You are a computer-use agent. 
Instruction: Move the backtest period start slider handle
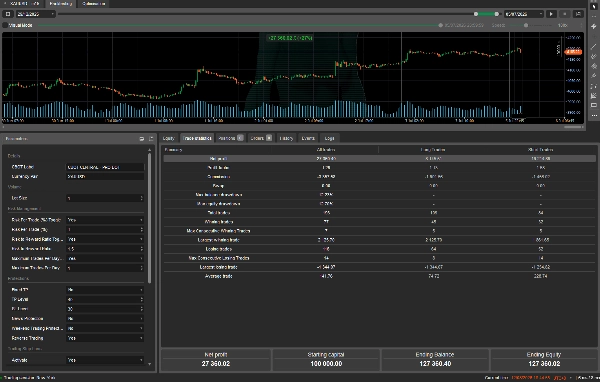pyautogui.click(x=476, y=14)
